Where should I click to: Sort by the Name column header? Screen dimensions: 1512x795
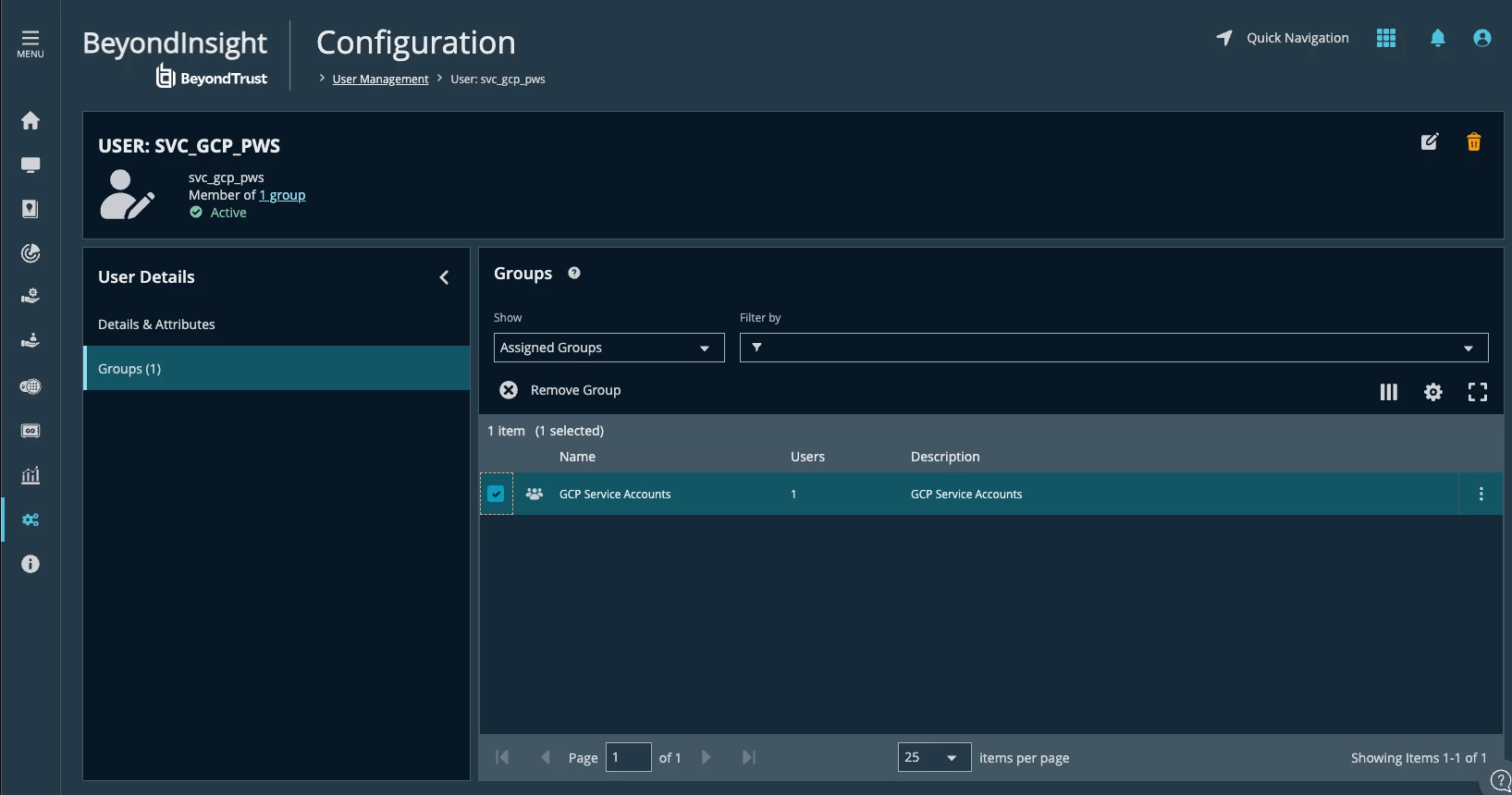[x=577, y=457]
